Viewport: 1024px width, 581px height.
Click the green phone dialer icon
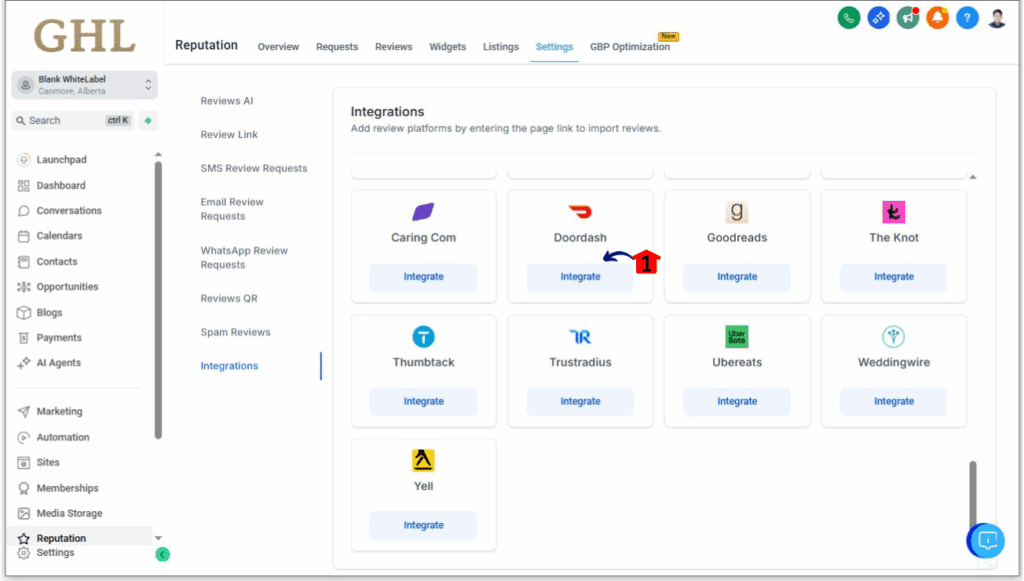tap(848, 18)
